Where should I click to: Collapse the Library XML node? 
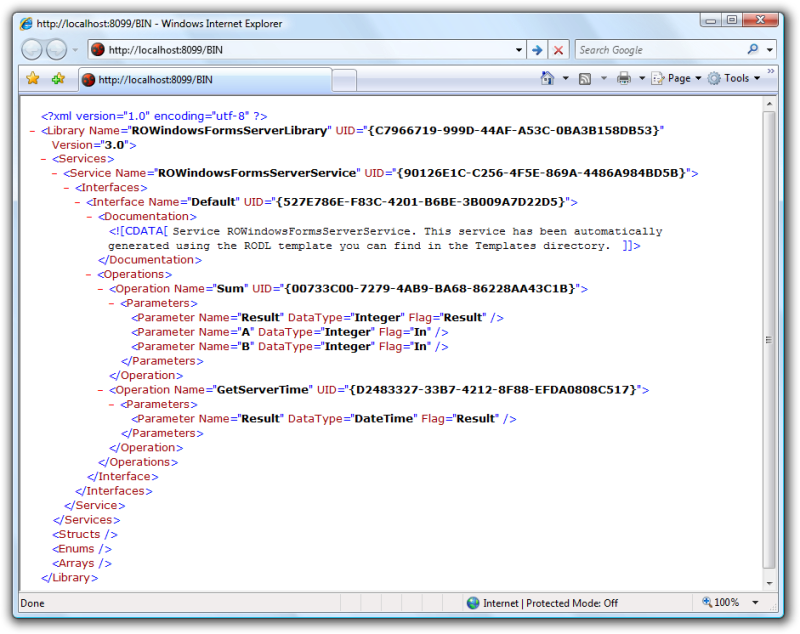[x=32, y=130]
